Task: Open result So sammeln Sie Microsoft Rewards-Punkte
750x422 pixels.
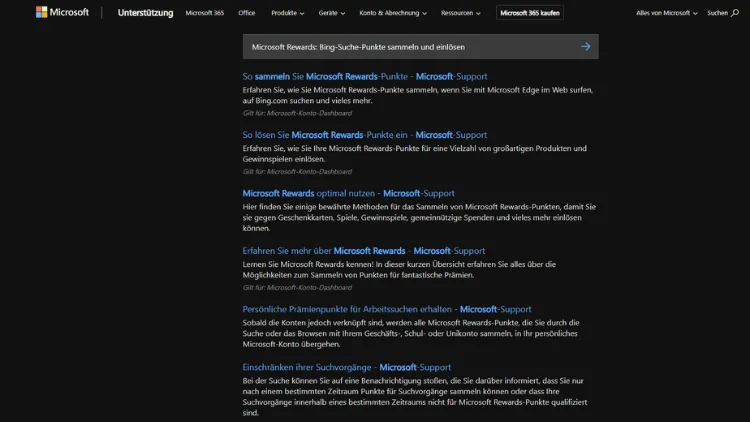Action: coord(364,76)
